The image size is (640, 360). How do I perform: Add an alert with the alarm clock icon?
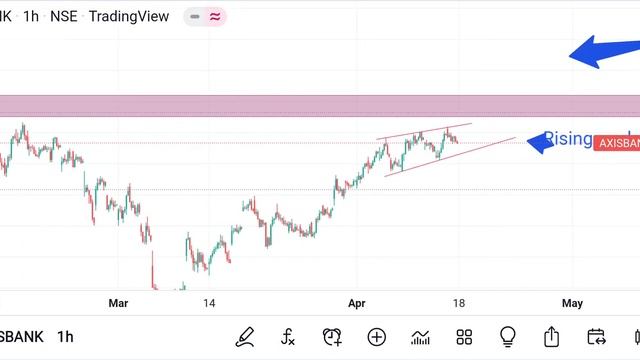(x=332, y=337)
